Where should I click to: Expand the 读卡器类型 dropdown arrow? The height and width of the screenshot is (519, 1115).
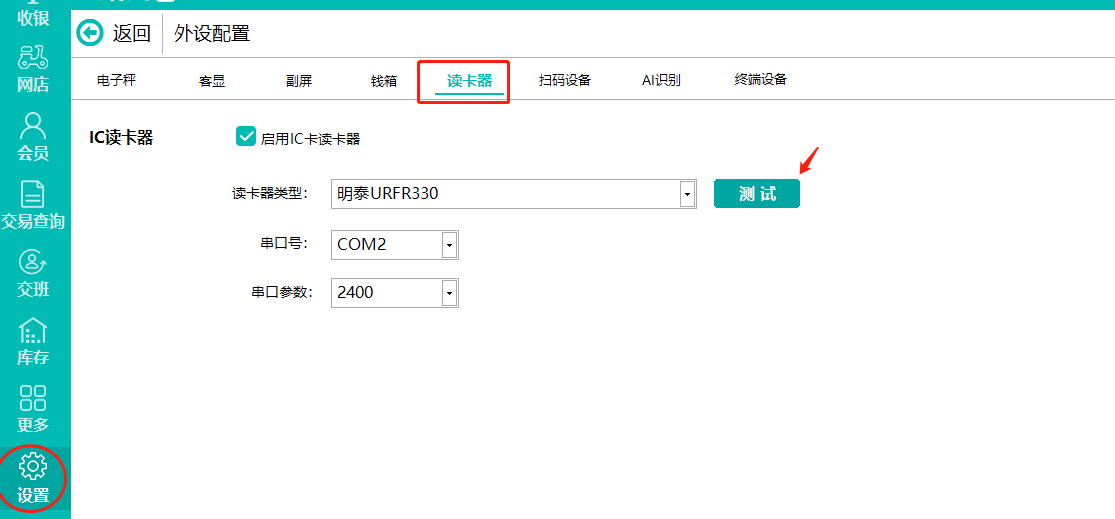tap(687, 193)
